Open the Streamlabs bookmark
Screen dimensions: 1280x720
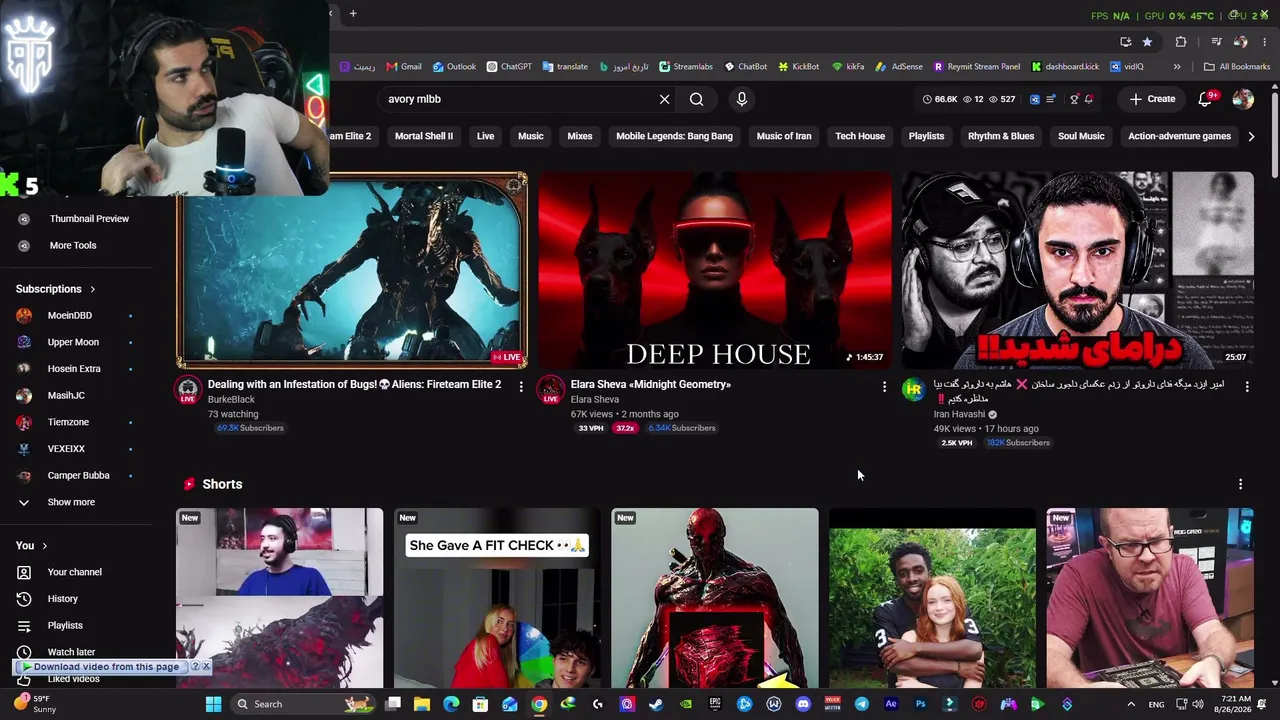point(686,67)
